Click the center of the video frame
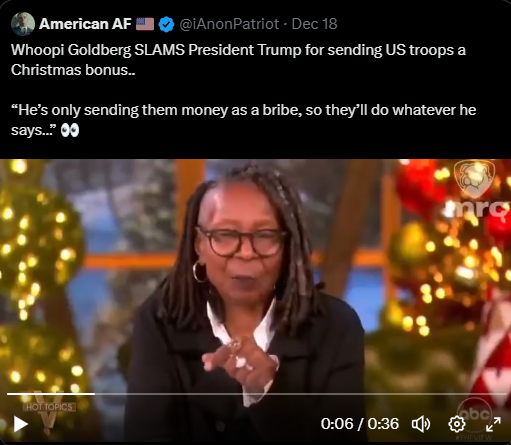The image size is (511, 445). pos(255,302)
